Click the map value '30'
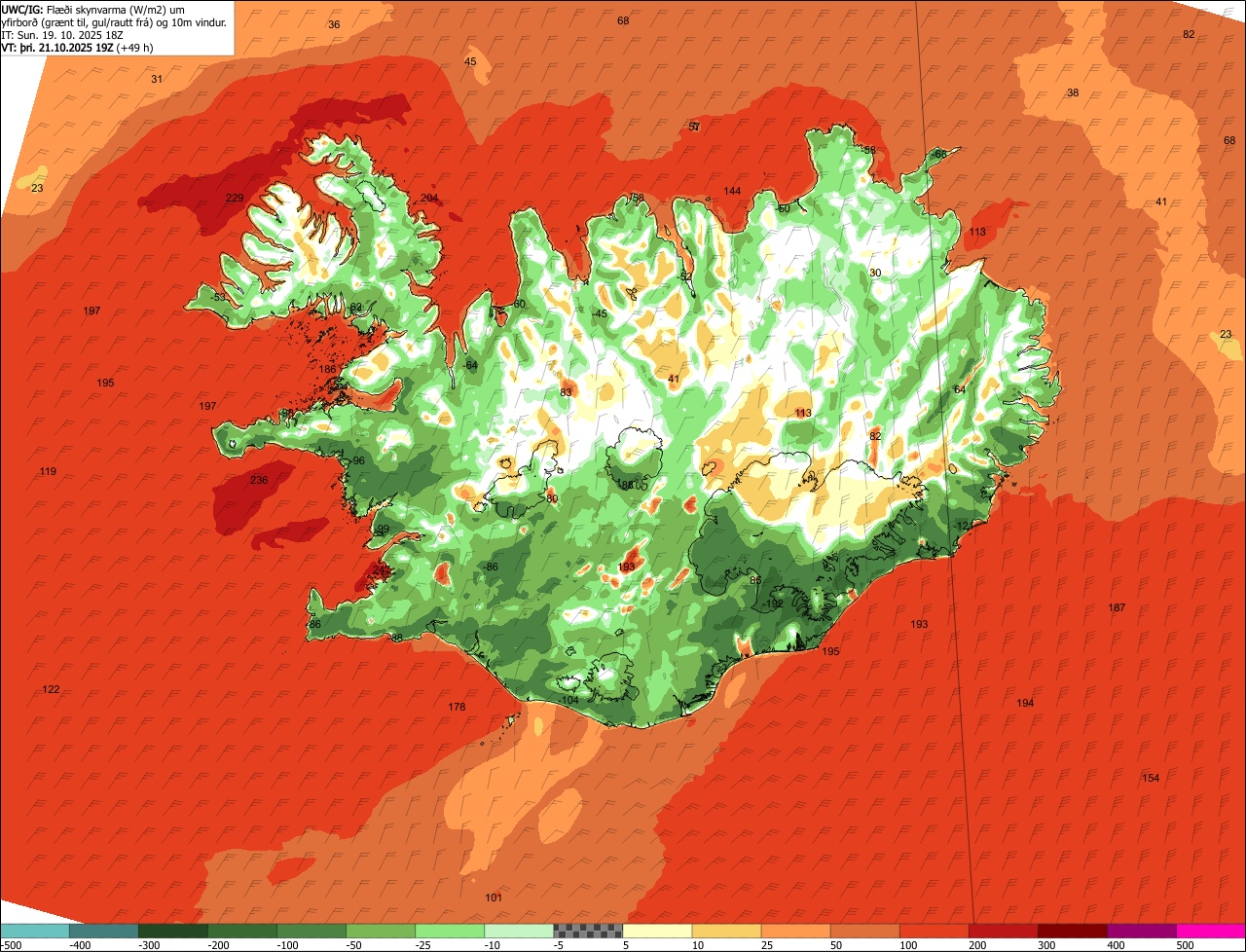The width and height of the screenshot is (1246, 952). click(875, 273)
